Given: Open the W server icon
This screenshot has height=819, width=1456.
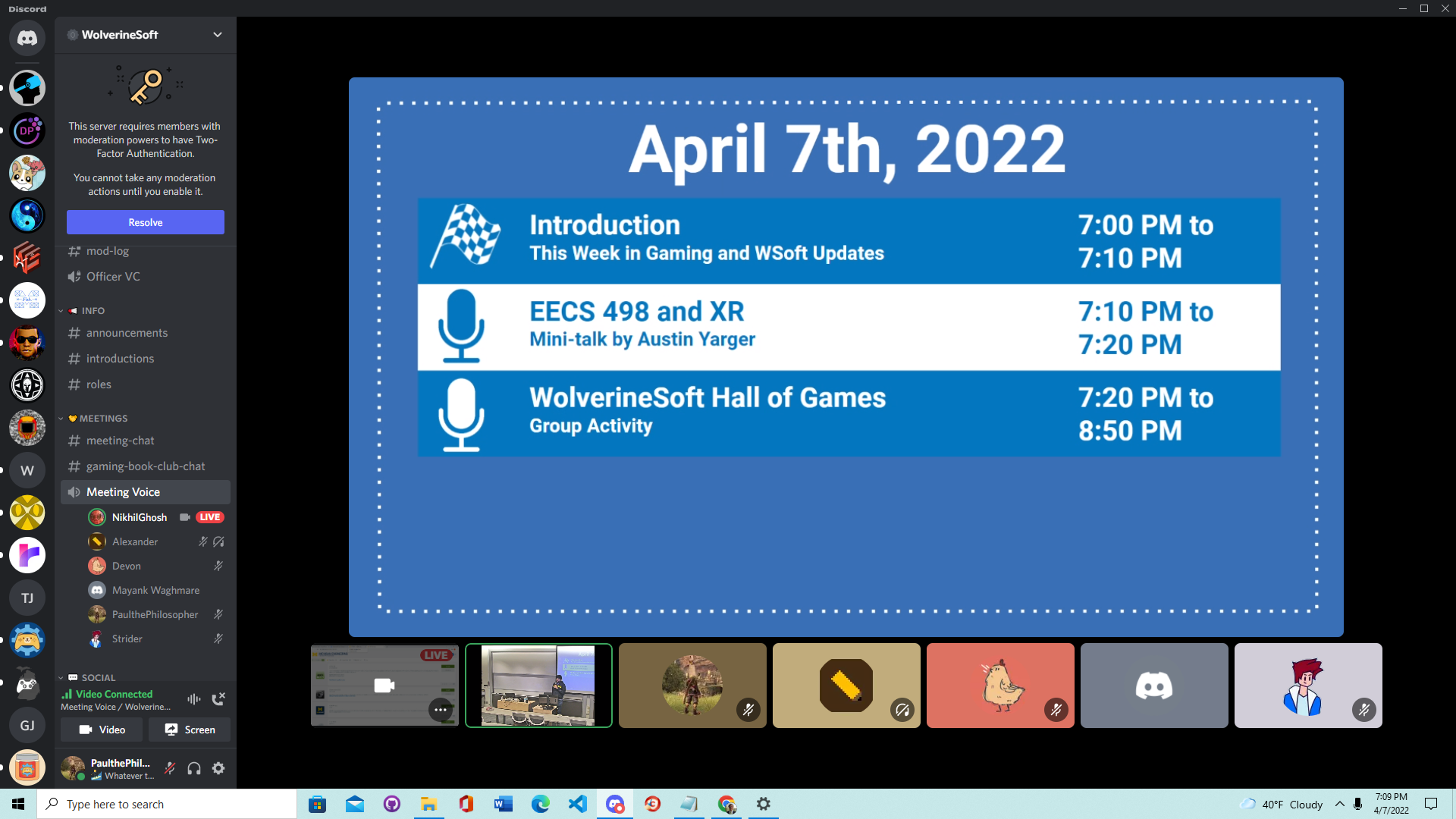Looking at the screenshot, I should pos(27,470).
